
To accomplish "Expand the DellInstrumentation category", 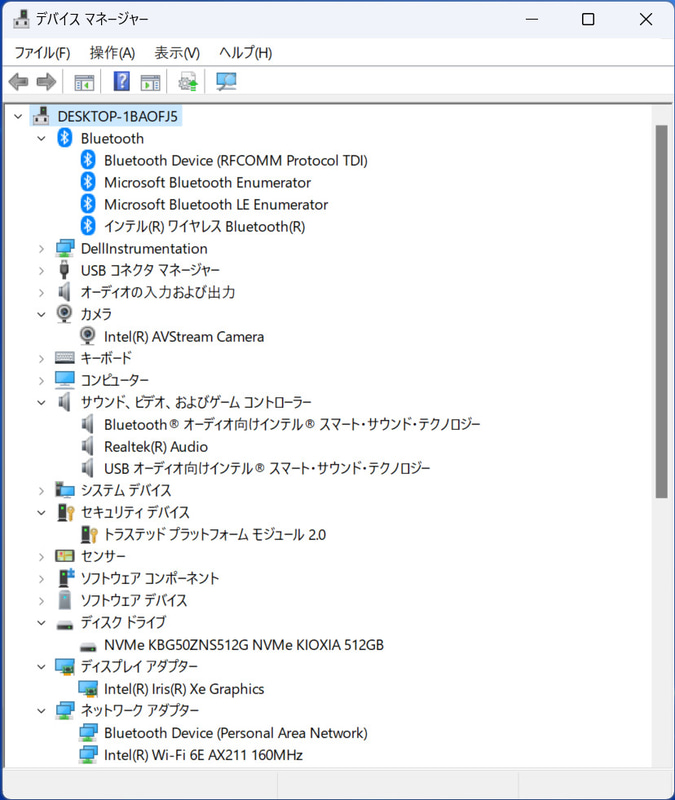I will coord(41,249).
